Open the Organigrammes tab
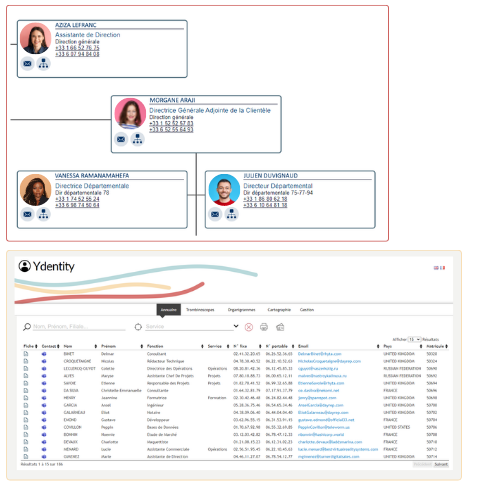500x500 pixels. (x=241, y=310)
